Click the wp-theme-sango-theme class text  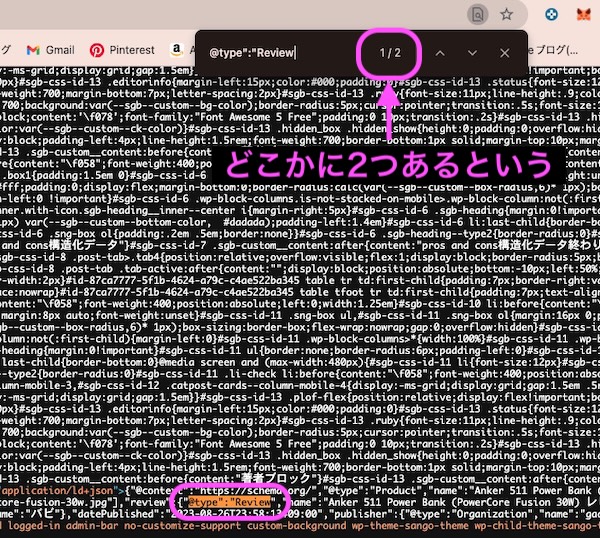(410, 525)
